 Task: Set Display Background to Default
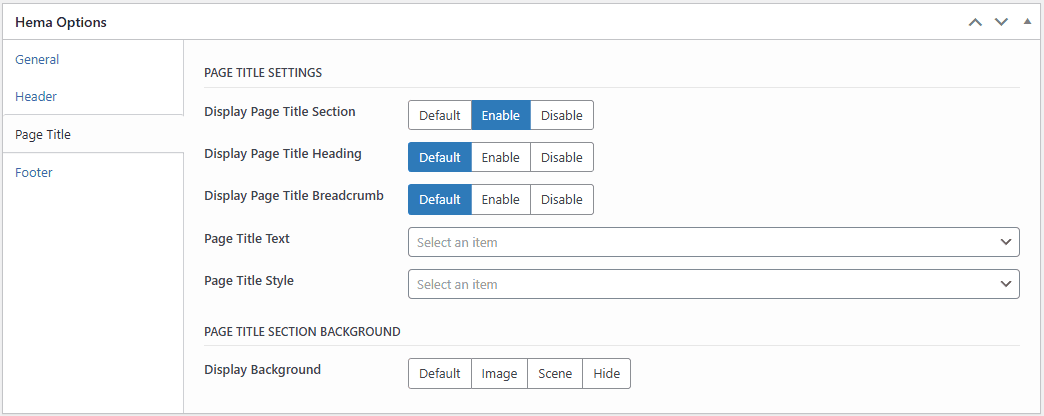click(439, 374)
